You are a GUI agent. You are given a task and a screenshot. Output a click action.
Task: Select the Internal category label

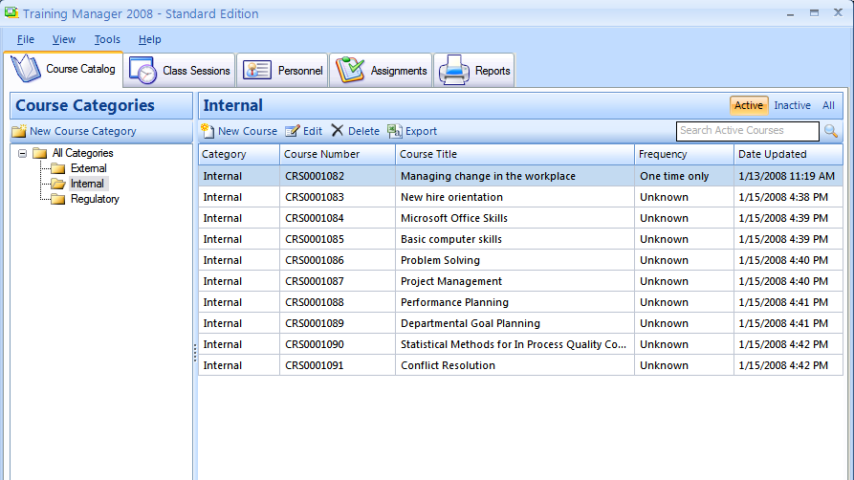click(x=87, y=184)
